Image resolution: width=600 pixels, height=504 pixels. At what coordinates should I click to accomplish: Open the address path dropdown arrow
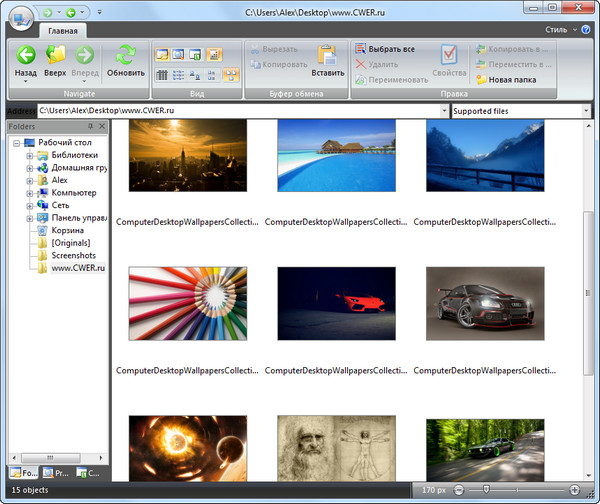pos(443,111)
